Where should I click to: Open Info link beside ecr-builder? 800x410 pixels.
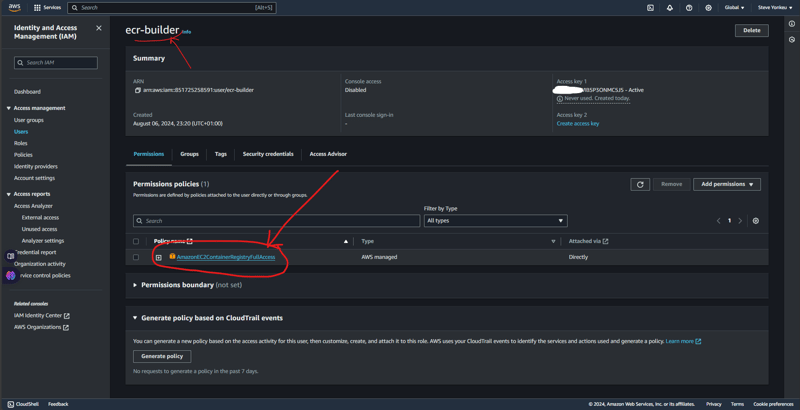click(x=187, y=32)
